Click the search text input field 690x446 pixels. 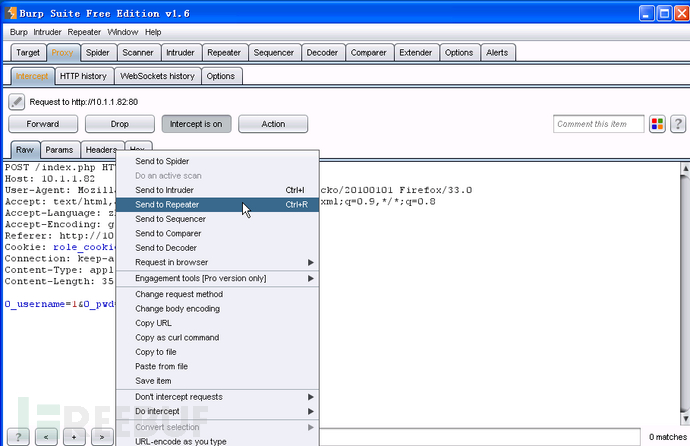coord(480,437)
